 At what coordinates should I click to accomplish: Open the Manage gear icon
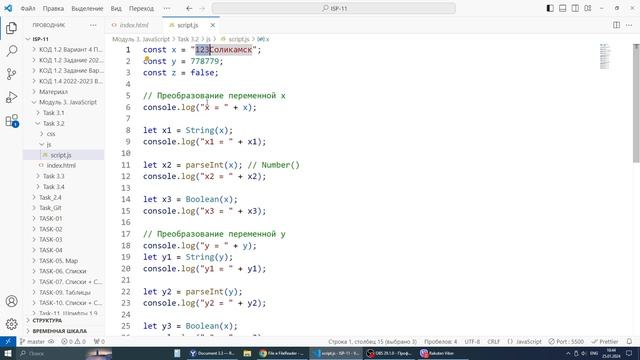click(x=11, y=324)
